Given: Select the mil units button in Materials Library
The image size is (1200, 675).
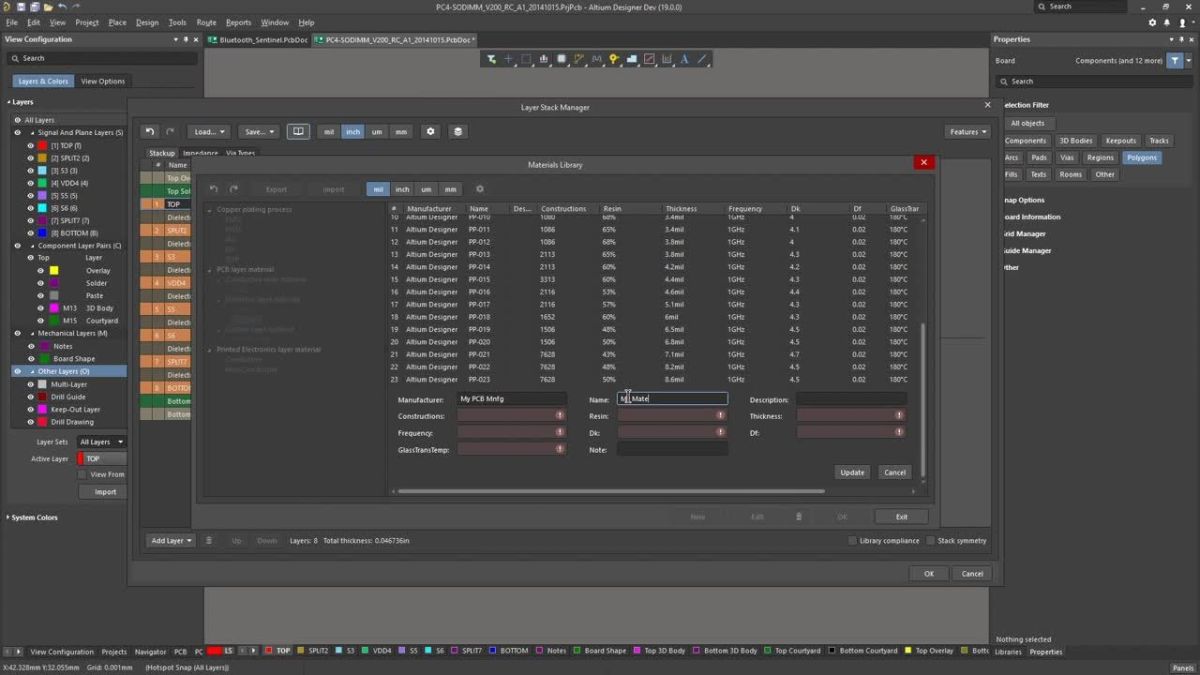Looking at the screenshot, I should tap(376, 189).
